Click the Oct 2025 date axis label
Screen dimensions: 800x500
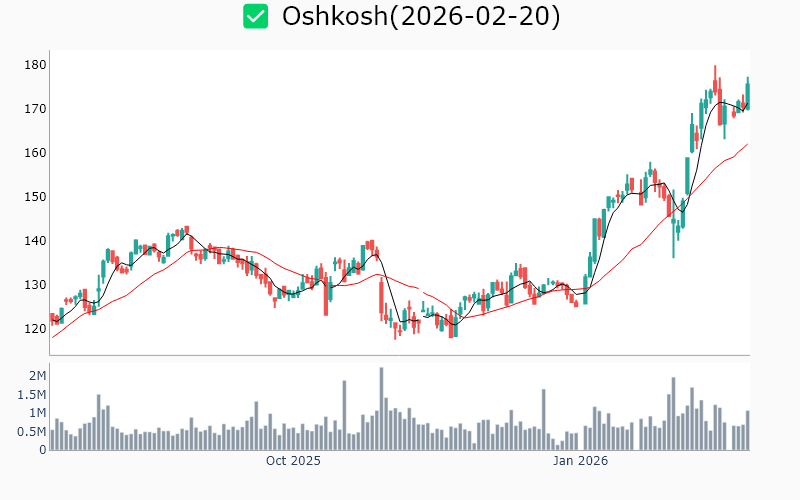point(293,461)
